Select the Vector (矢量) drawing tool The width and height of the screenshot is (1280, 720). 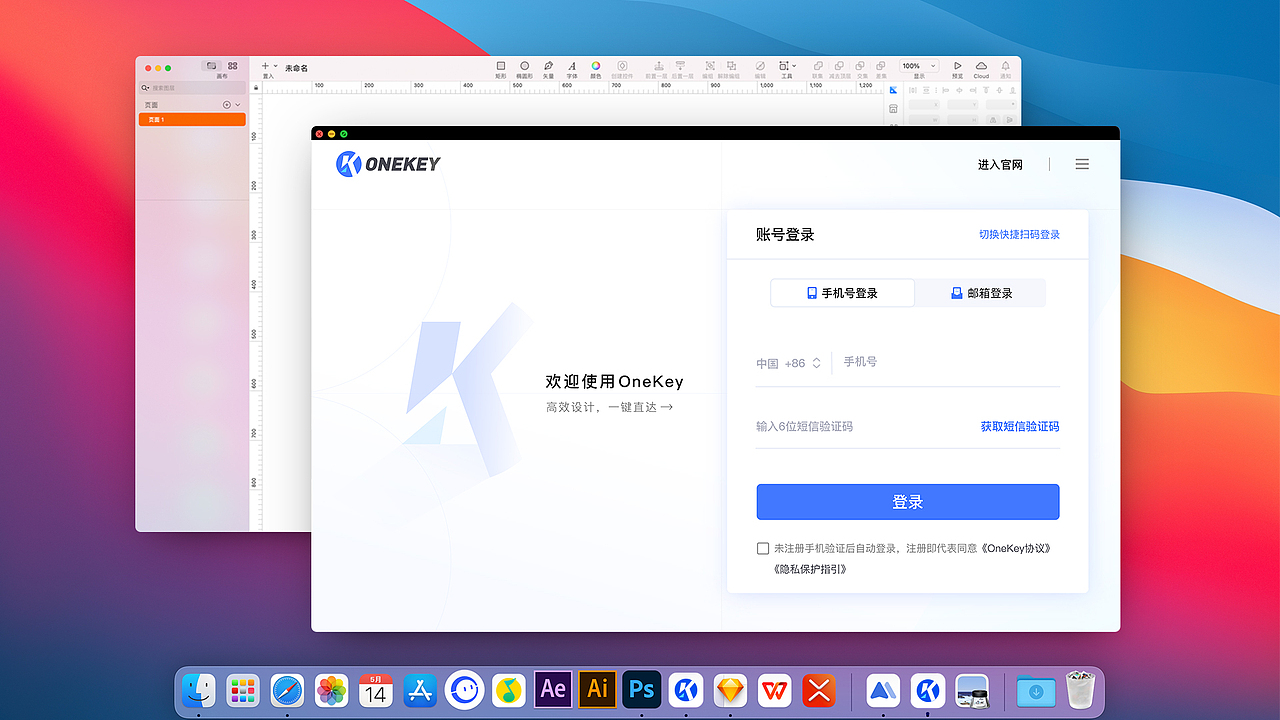coord(548,65)
